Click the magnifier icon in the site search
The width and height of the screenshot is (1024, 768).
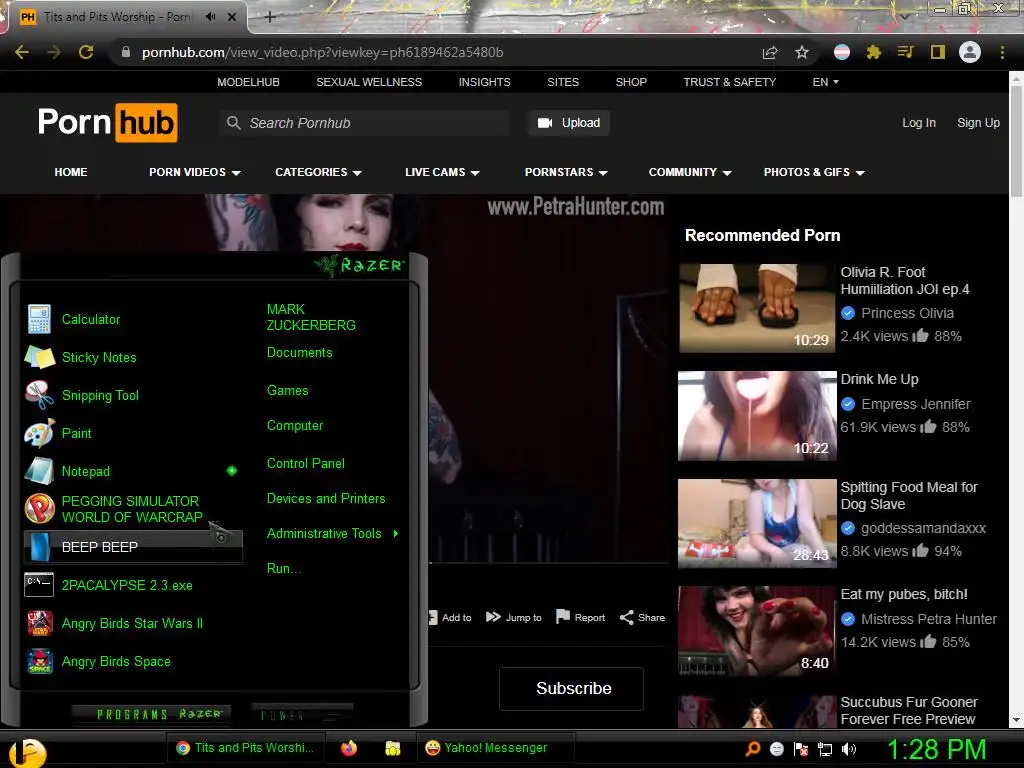click(233, 123)
